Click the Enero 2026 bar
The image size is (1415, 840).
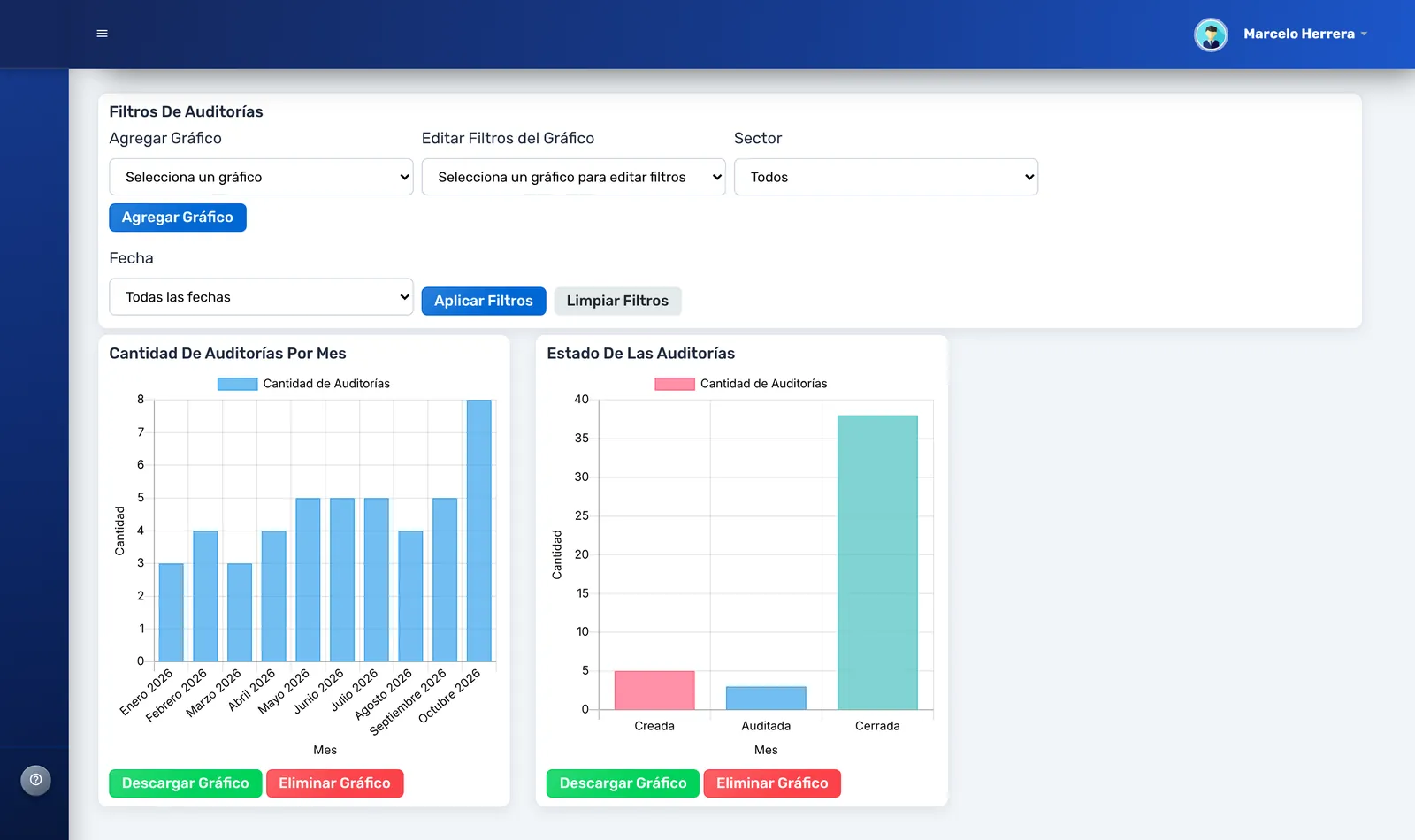(172, 613)
